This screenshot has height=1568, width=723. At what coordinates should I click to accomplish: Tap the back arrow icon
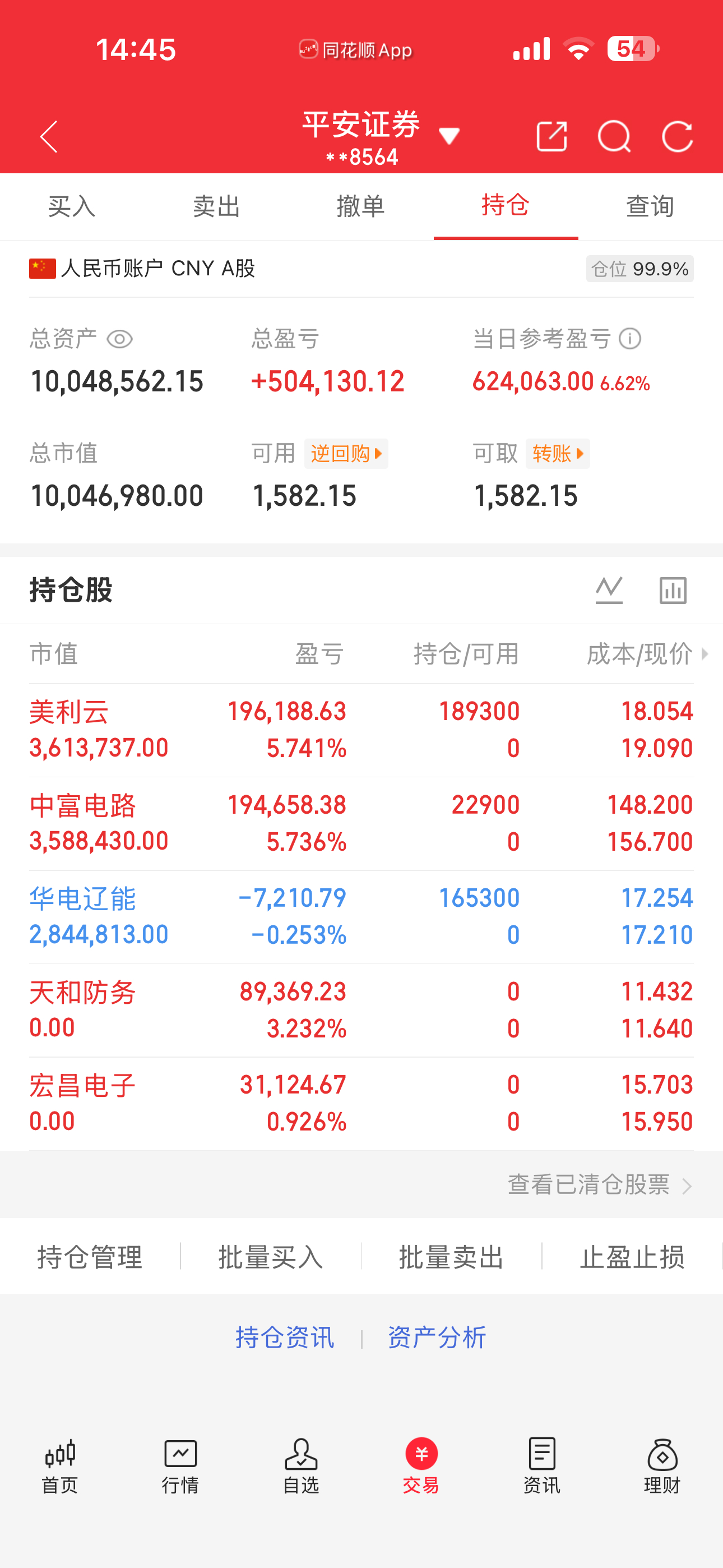[49, 136]
